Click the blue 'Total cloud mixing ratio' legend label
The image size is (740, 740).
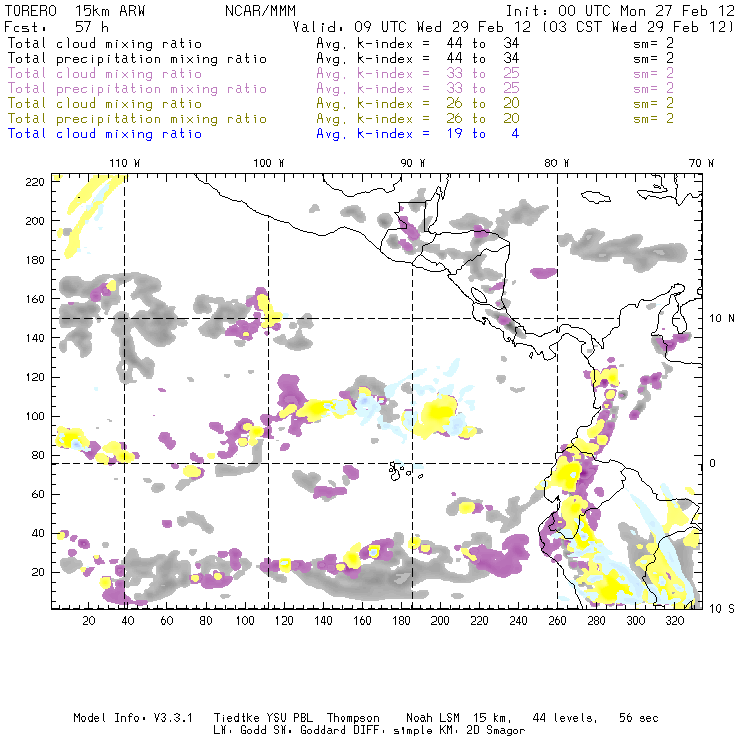[x=105, y=134]
